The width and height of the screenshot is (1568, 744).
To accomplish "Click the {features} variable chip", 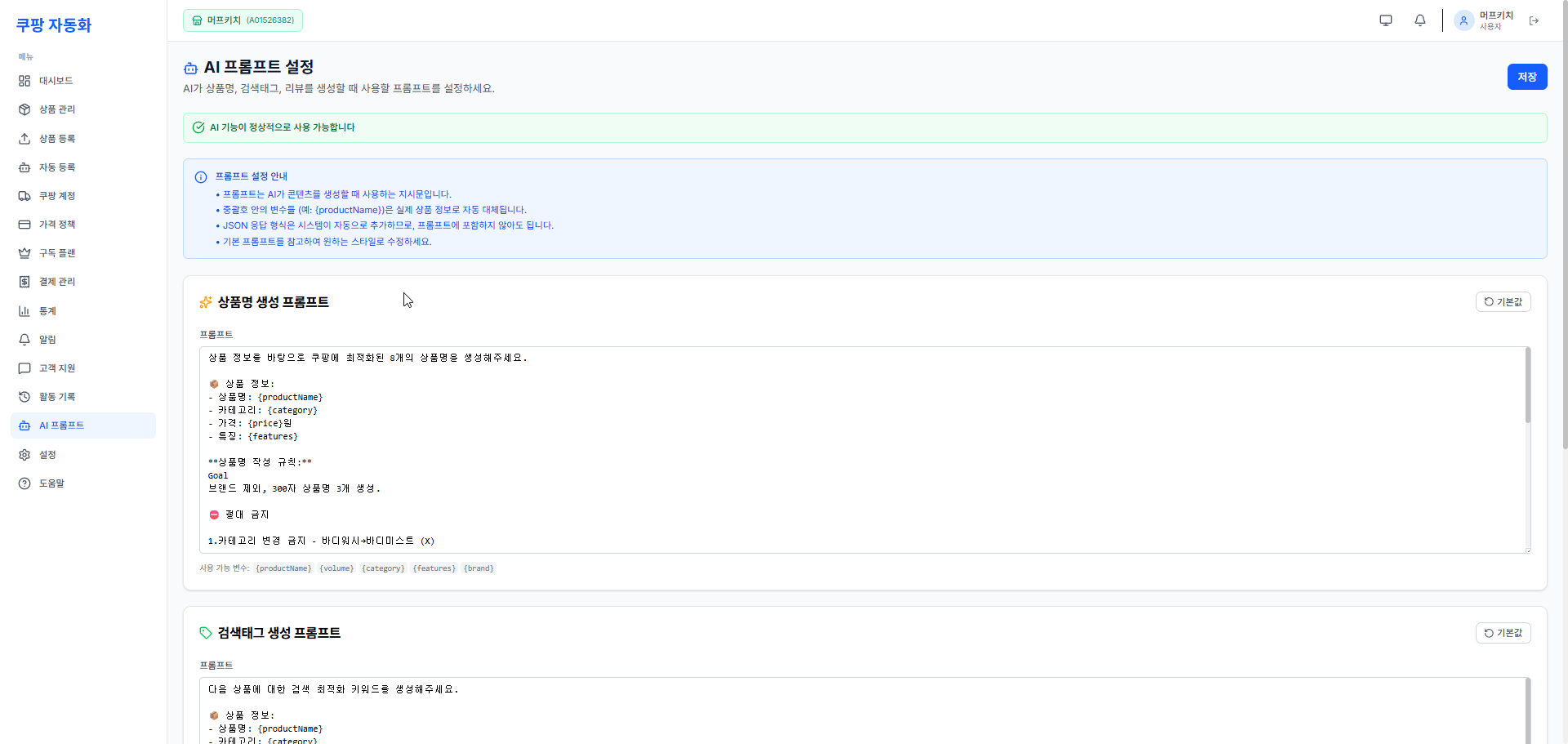I will [434, 568].
